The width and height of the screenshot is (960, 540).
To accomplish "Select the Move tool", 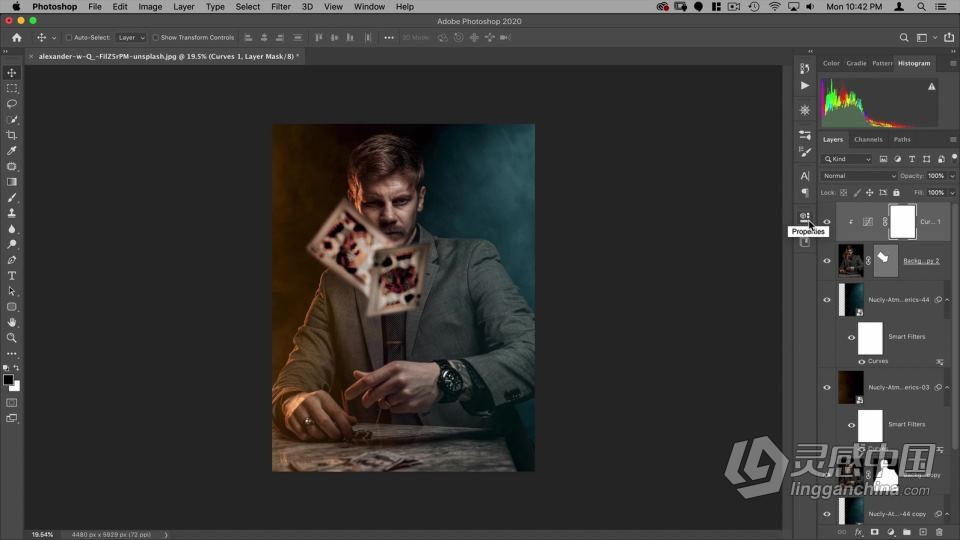I will tap(12, 73).
